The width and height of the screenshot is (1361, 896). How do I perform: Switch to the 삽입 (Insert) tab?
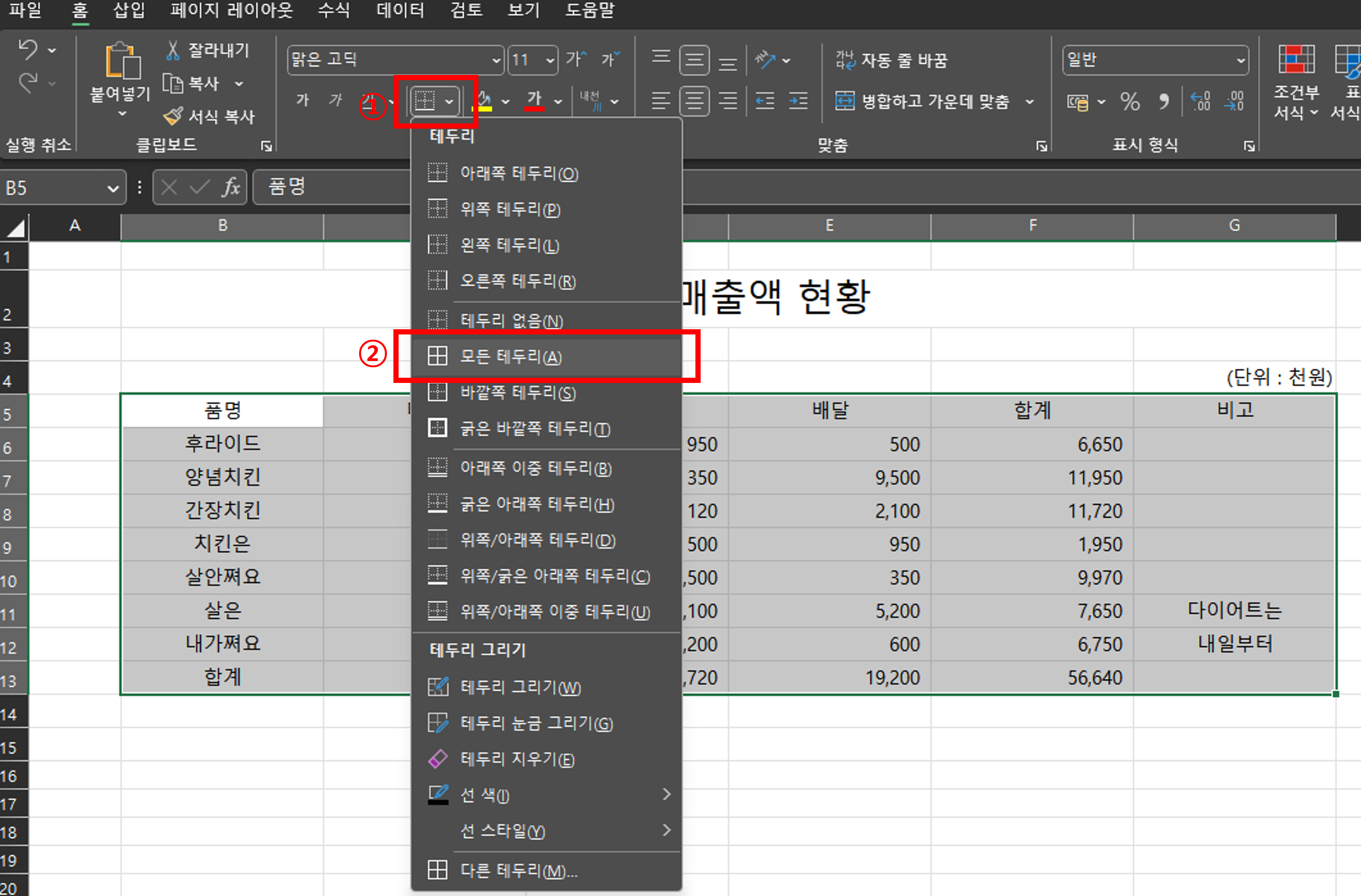[129, 10]
